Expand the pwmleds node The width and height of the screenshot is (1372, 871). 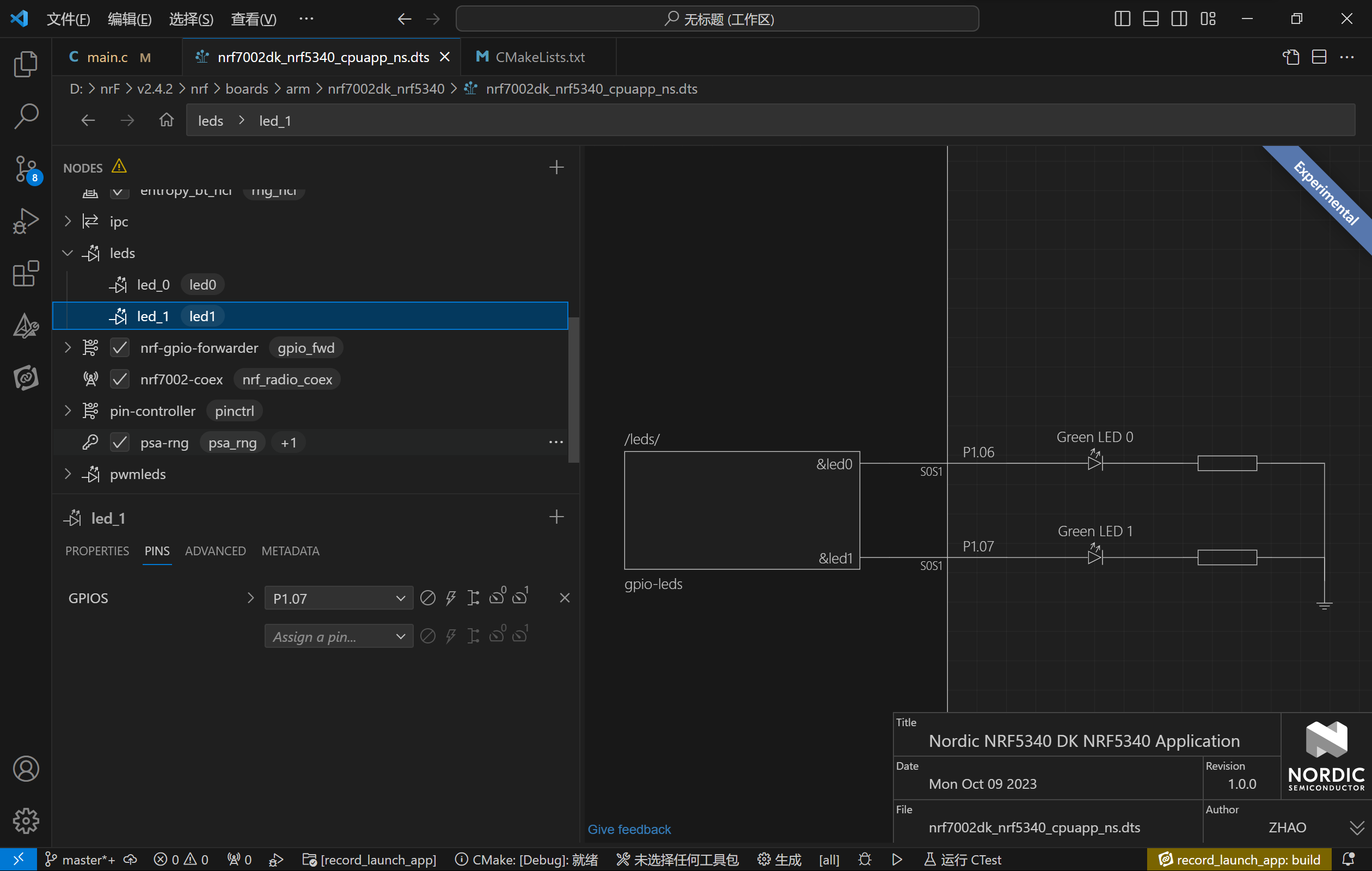point(68,474)
